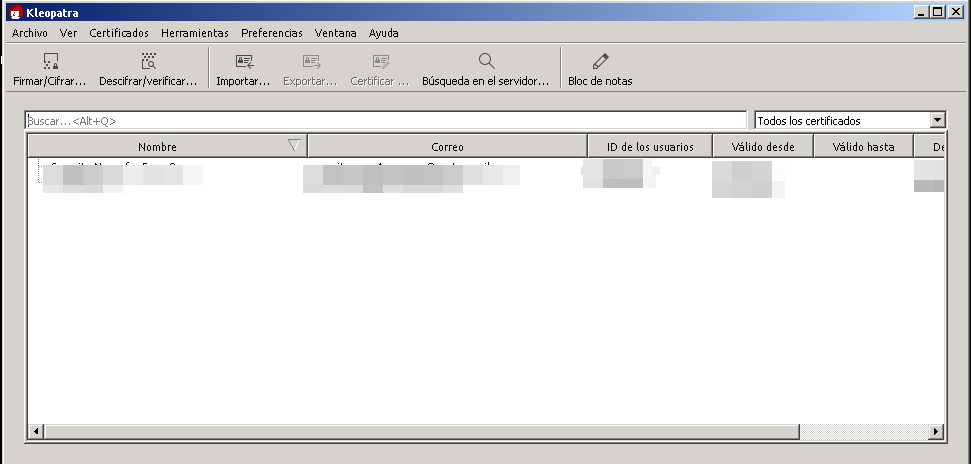The image size is (971, 464).
Task: Click the Certificar toolbar icon
Action: [x=381, y=61]
